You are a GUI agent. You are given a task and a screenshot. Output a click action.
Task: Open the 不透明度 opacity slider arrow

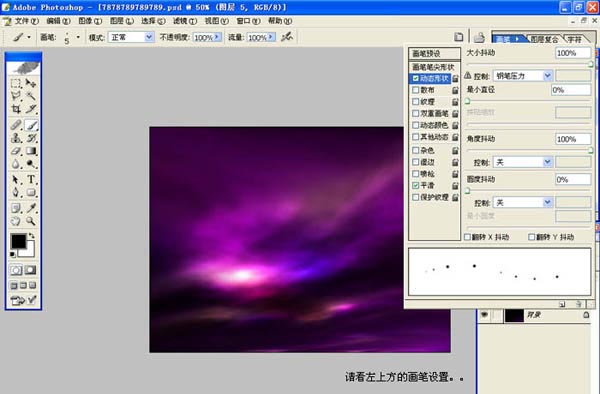click(x=217, y=37)
